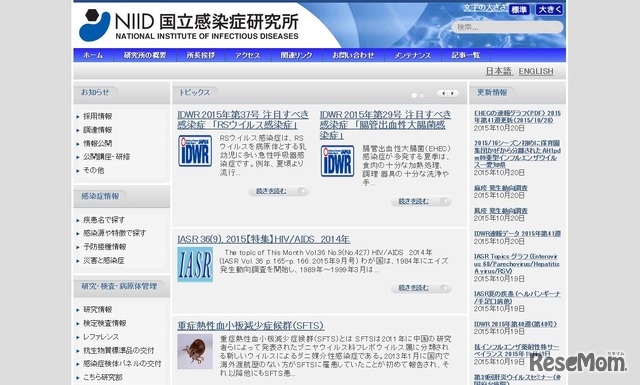
Task: Open 災害と感染症 link
Action: pyautogui.click(x=104, y=260)
